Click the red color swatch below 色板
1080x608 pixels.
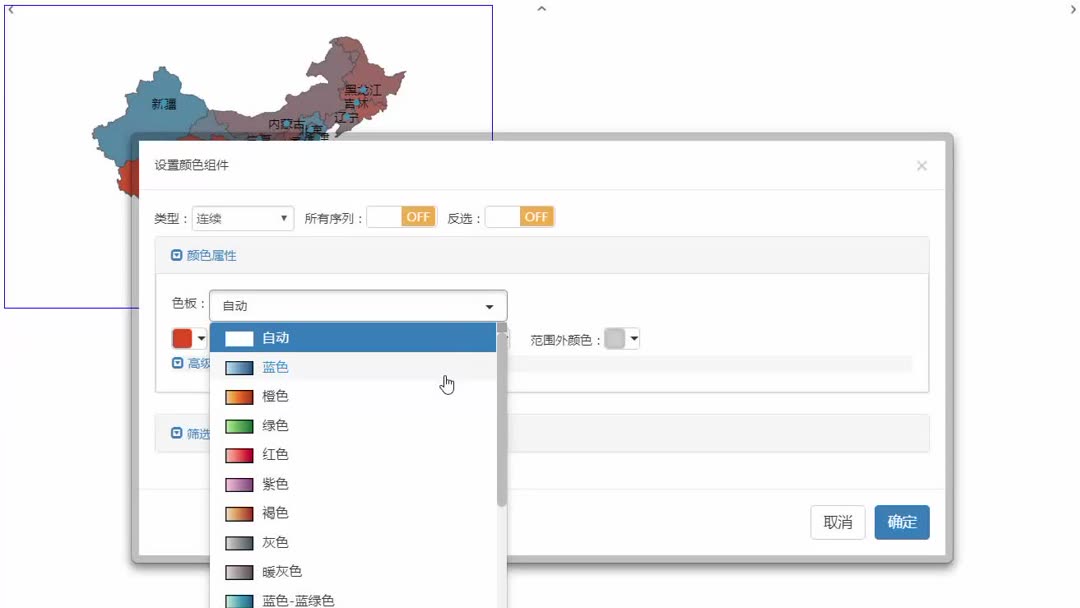click(x=183, y=338)
